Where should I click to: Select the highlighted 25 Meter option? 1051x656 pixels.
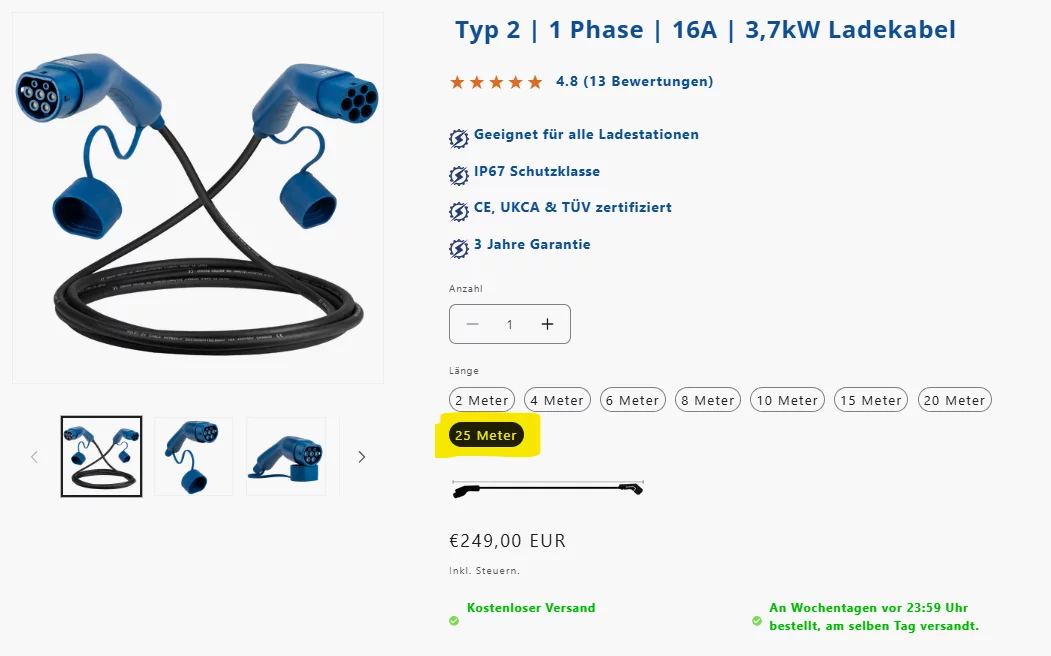pos(486,436)
